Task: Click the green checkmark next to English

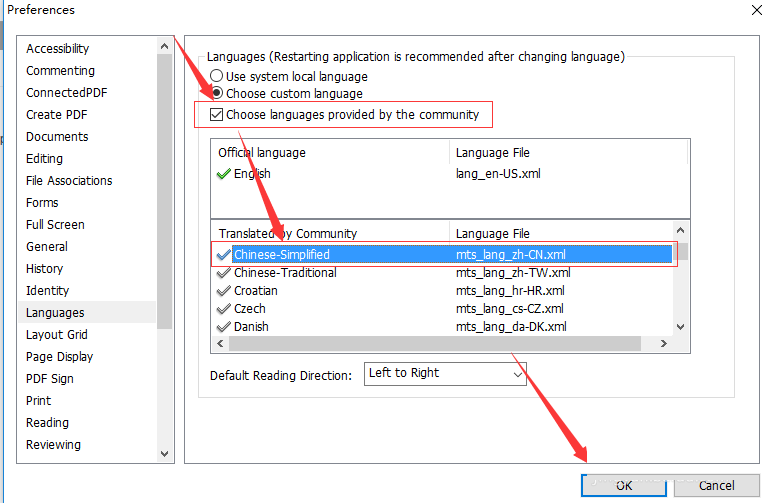Action: [x=224, y=174]
